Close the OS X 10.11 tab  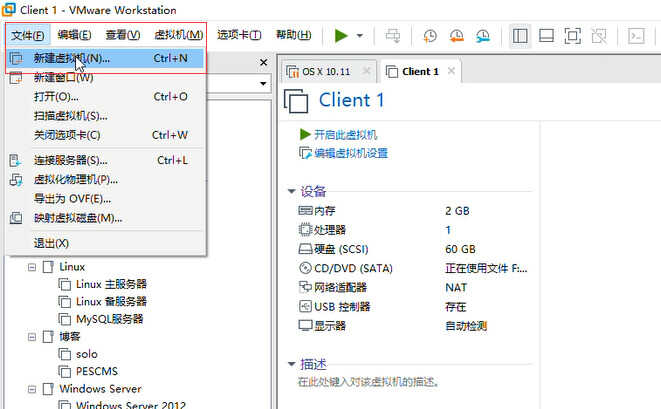point(367,71)
